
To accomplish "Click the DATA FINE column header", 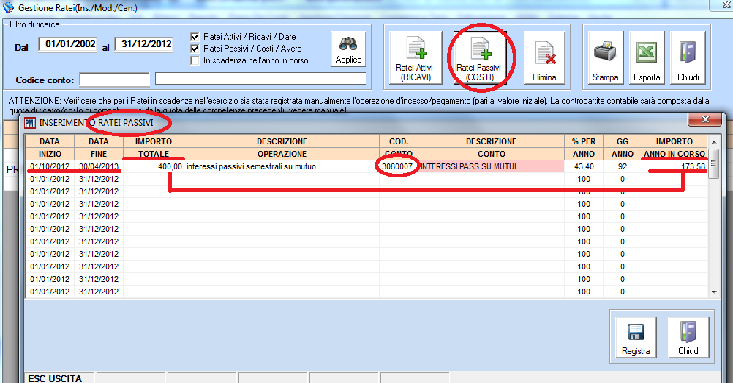I will [x=99, y=147].
